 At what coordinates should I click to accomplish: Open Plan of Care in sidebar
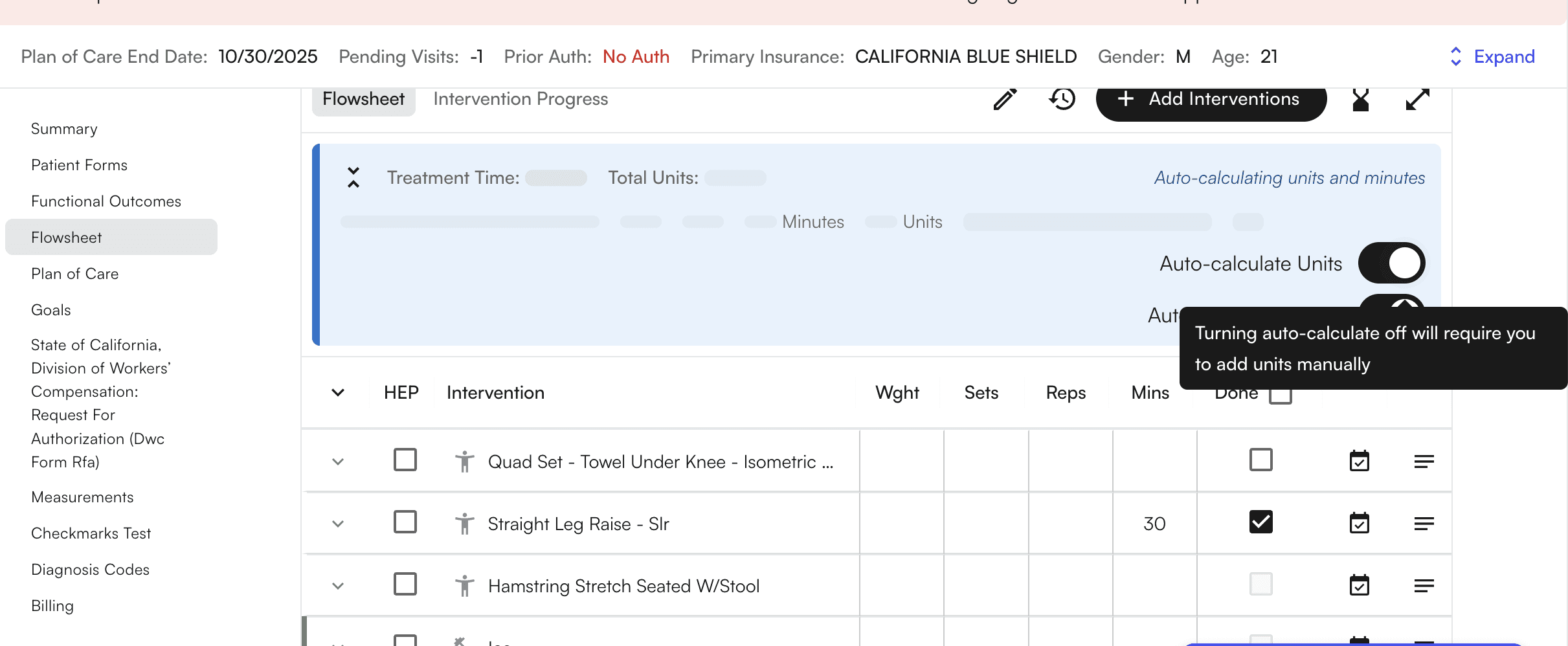(75, 274)
